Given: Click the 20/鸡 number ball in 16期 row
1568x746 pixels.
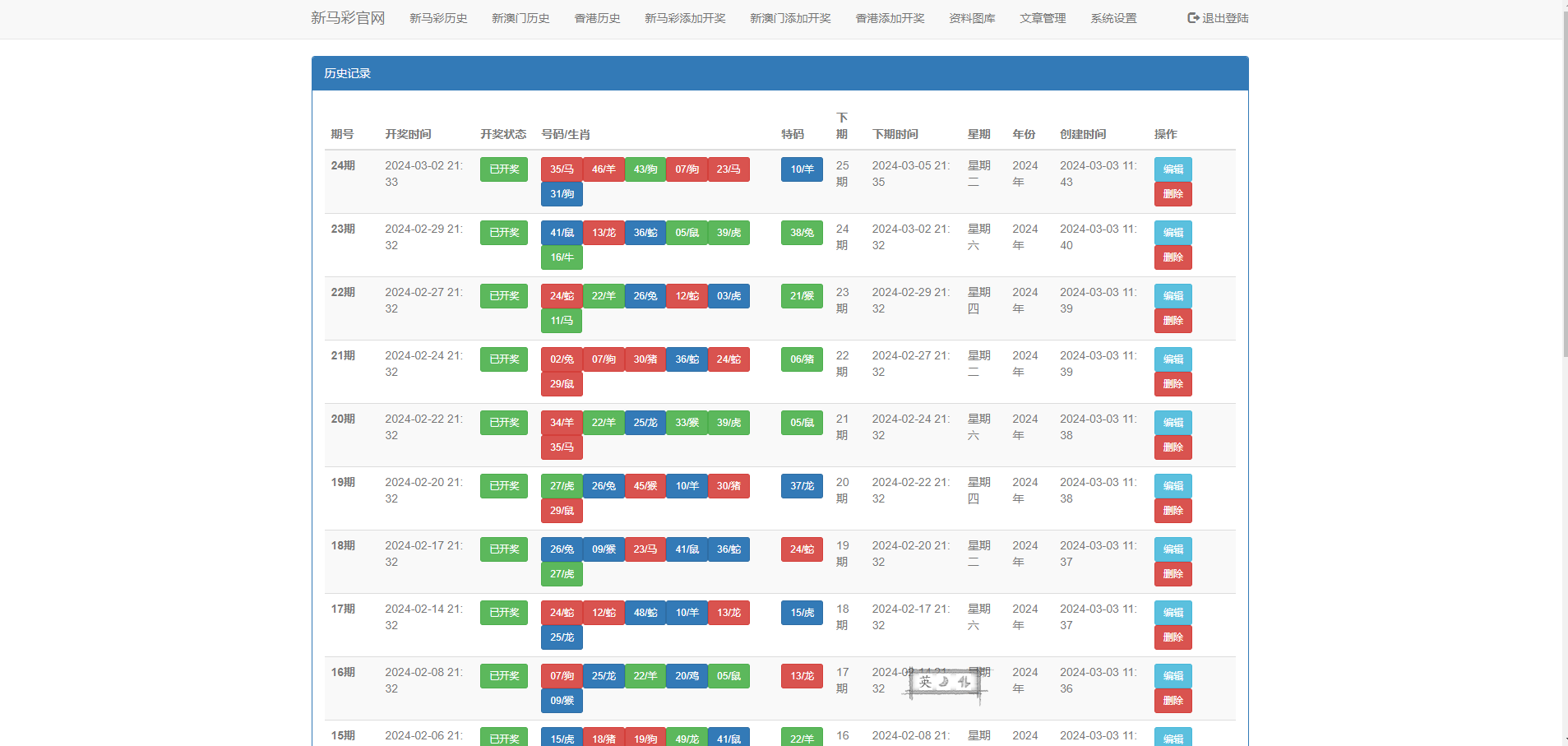Looking at the screenshot, I should [x=687, y=676].
